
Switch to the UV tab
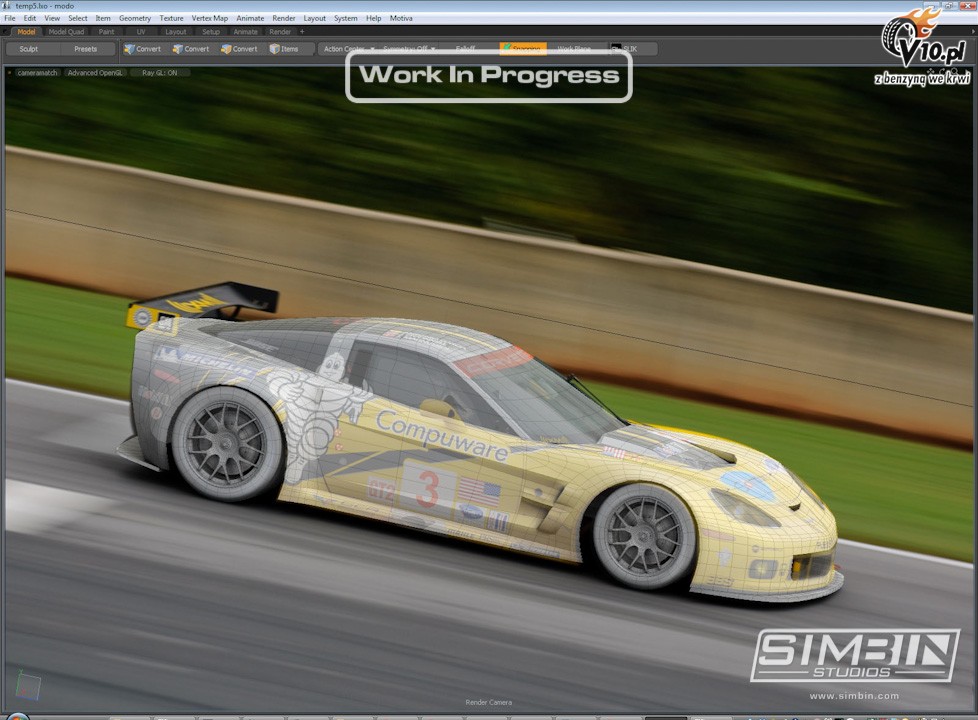point(141,32)
